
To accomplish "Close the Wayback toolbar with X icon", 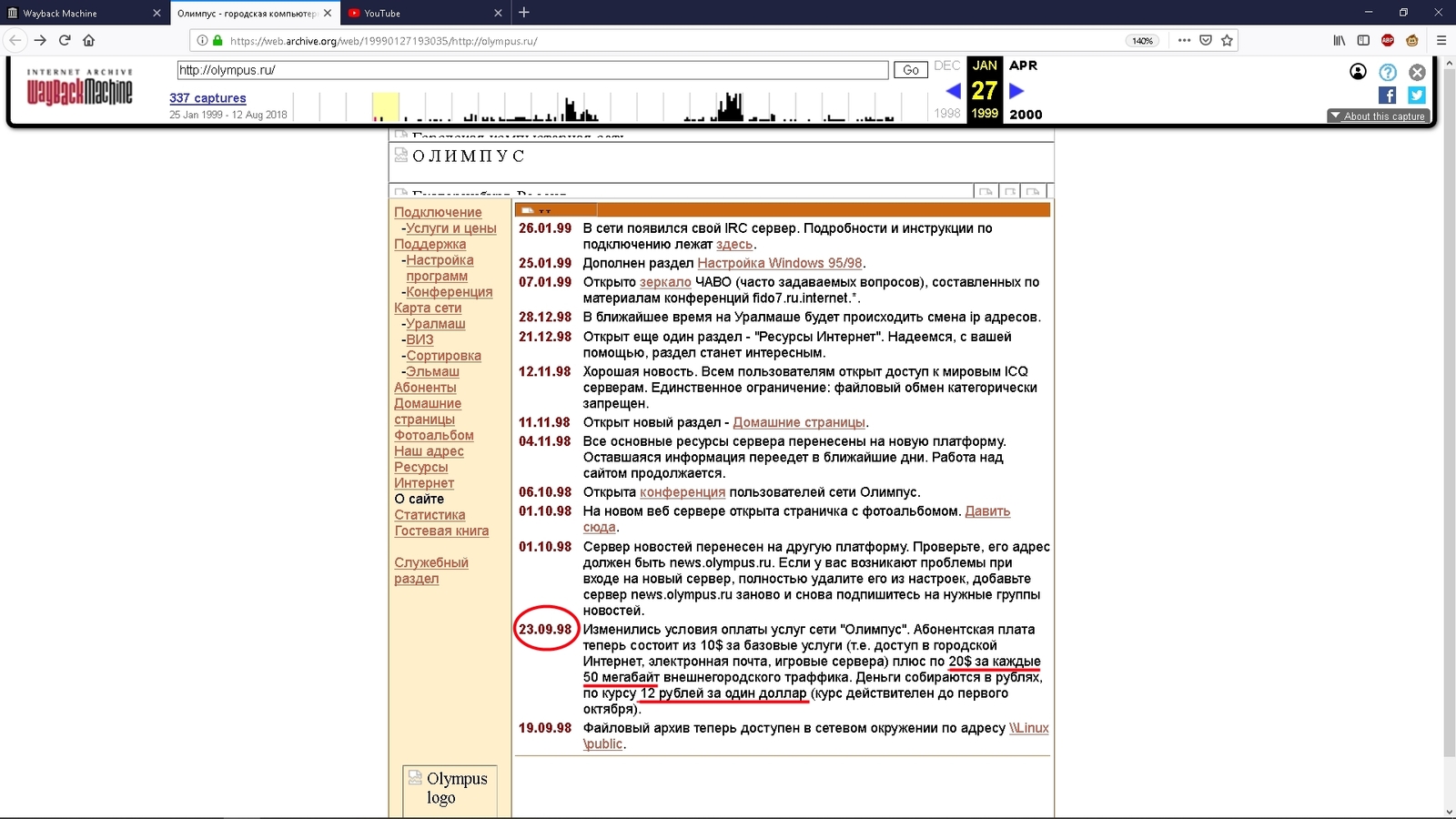I will point(1417,72).
